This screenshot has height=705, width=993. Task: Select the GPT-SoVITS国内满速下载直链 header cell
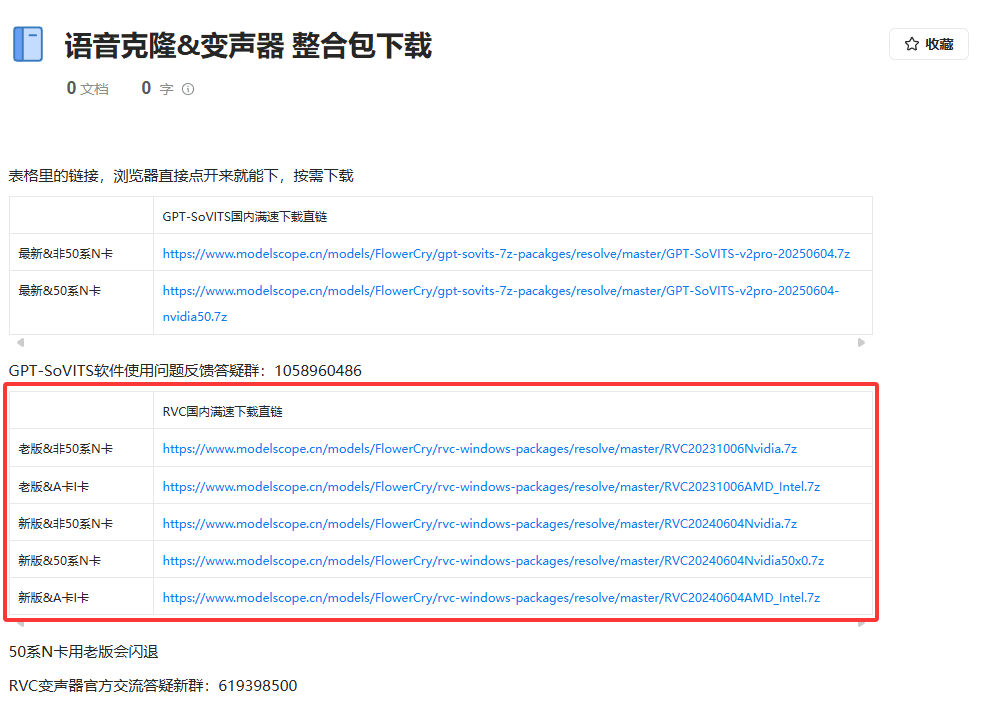point(245,216)
